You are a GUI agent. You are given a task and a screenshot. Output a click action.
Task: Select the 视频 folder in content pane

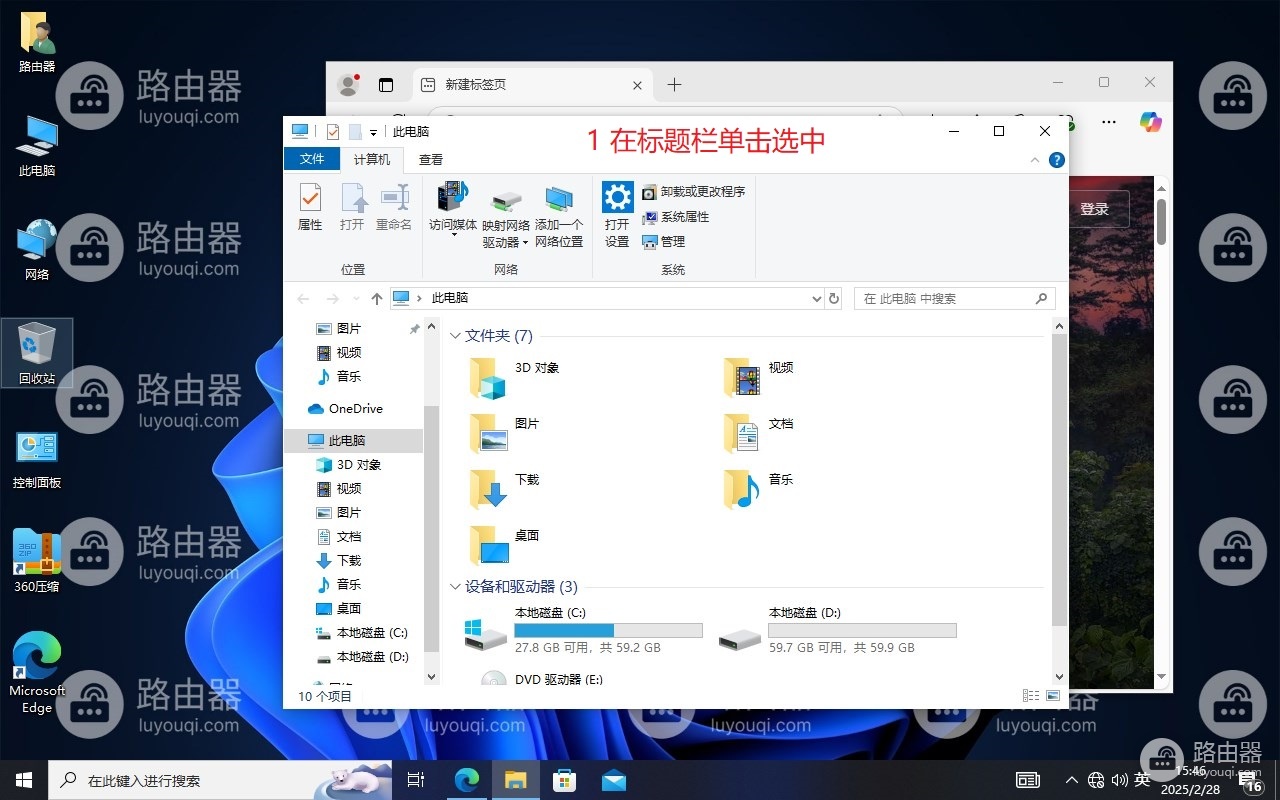point(759,378)
